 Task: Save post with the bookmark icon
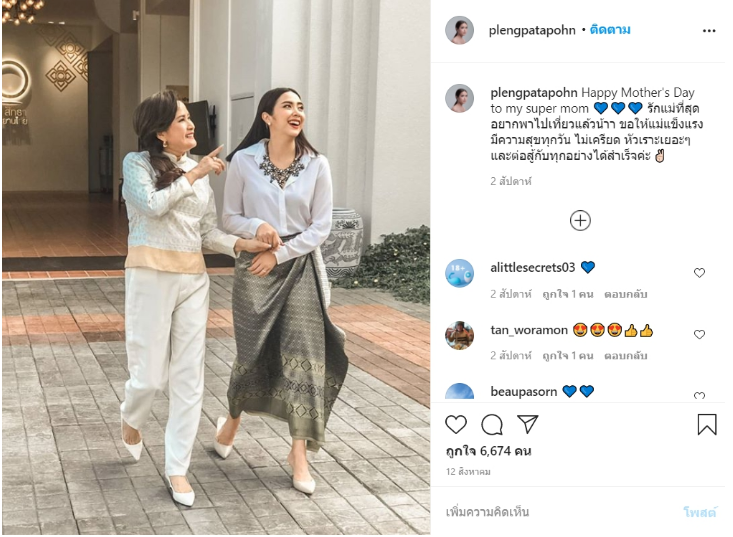coord(707,424)
